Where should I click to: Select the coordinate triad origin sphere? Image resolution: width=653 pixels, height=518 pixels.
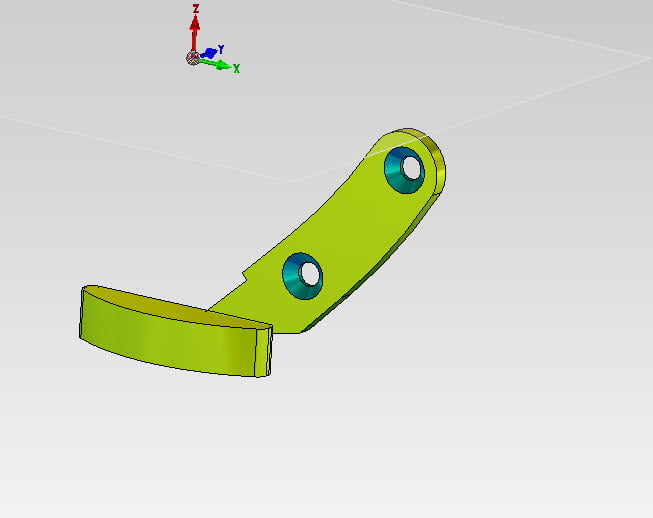(192, 58)
